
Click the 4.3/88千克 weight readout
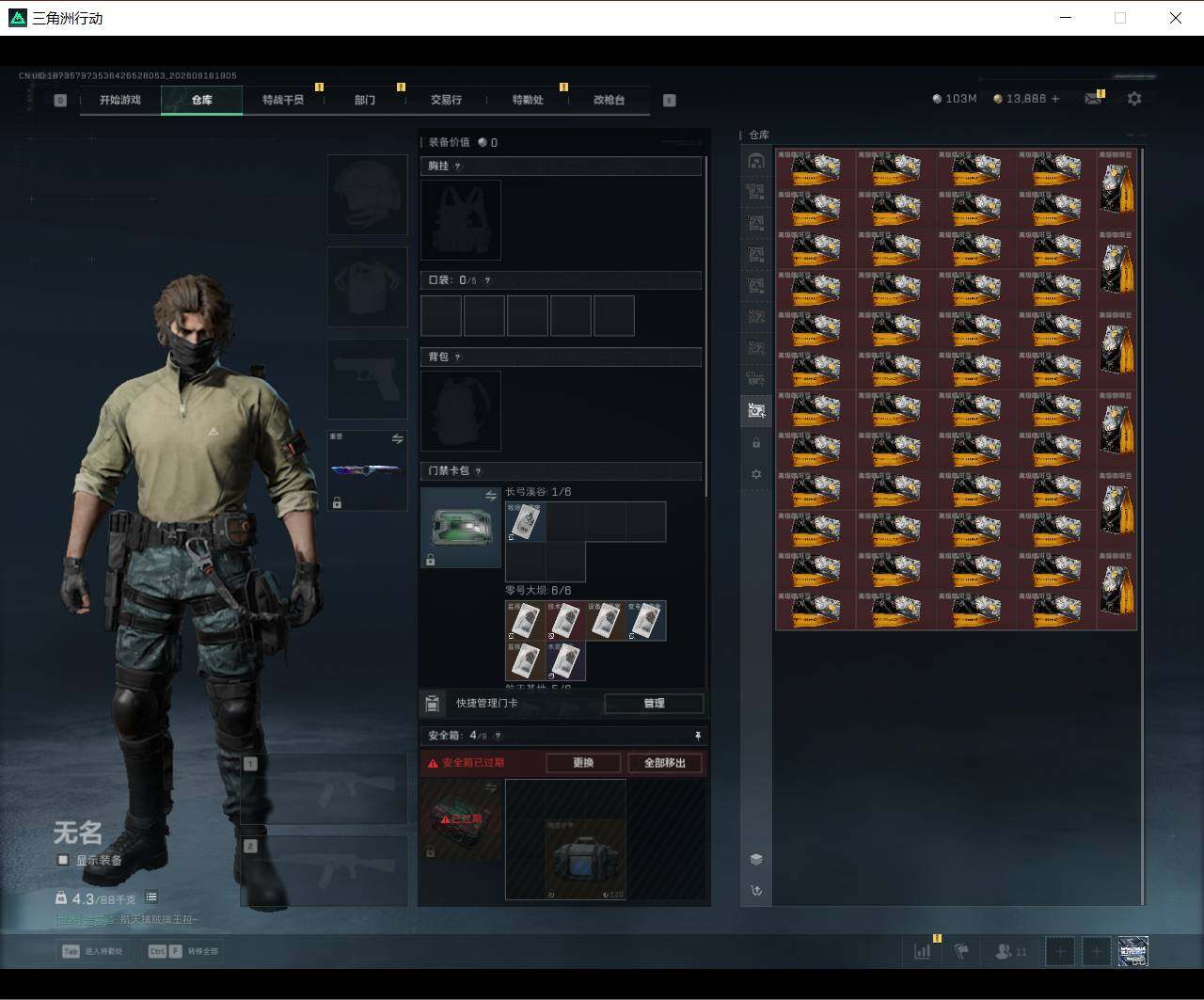96,898
